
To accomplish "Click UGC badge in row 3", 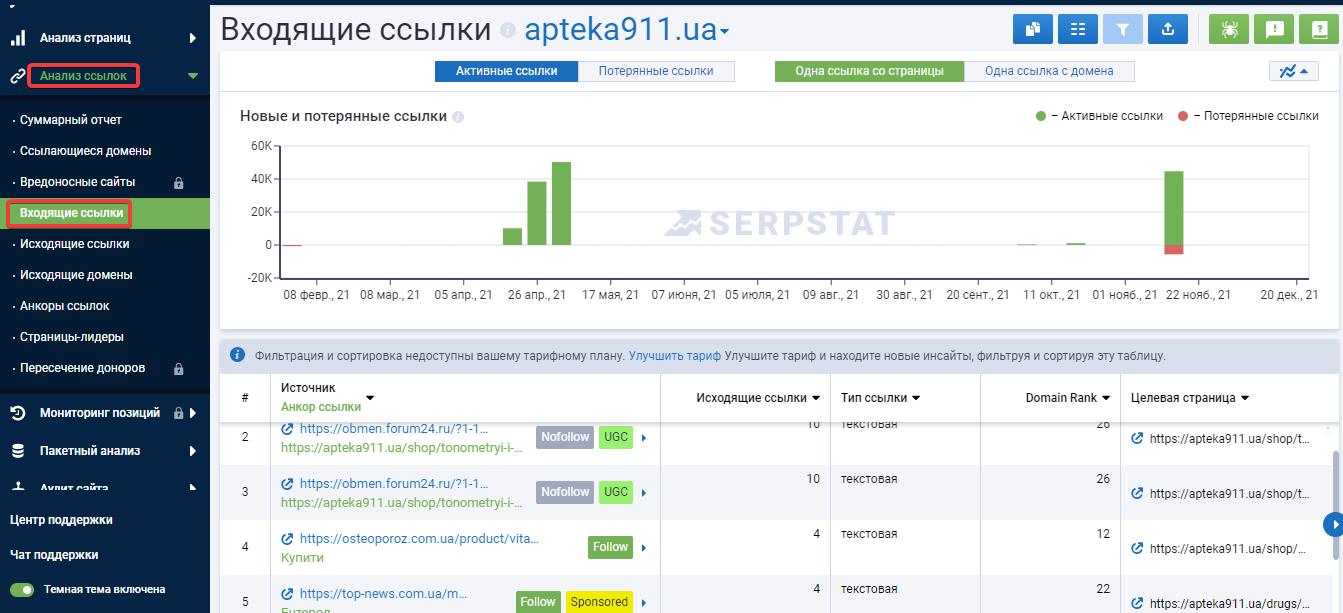I will (616, 492).
